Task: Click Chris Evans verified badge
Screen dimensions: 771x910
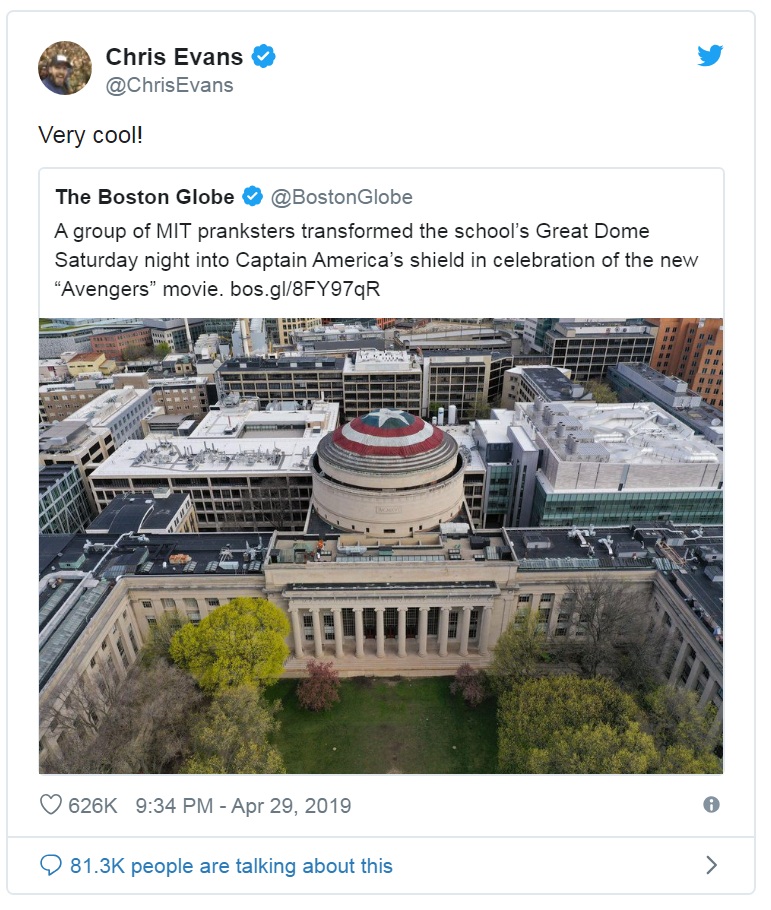Action: (x=264, y=56)
